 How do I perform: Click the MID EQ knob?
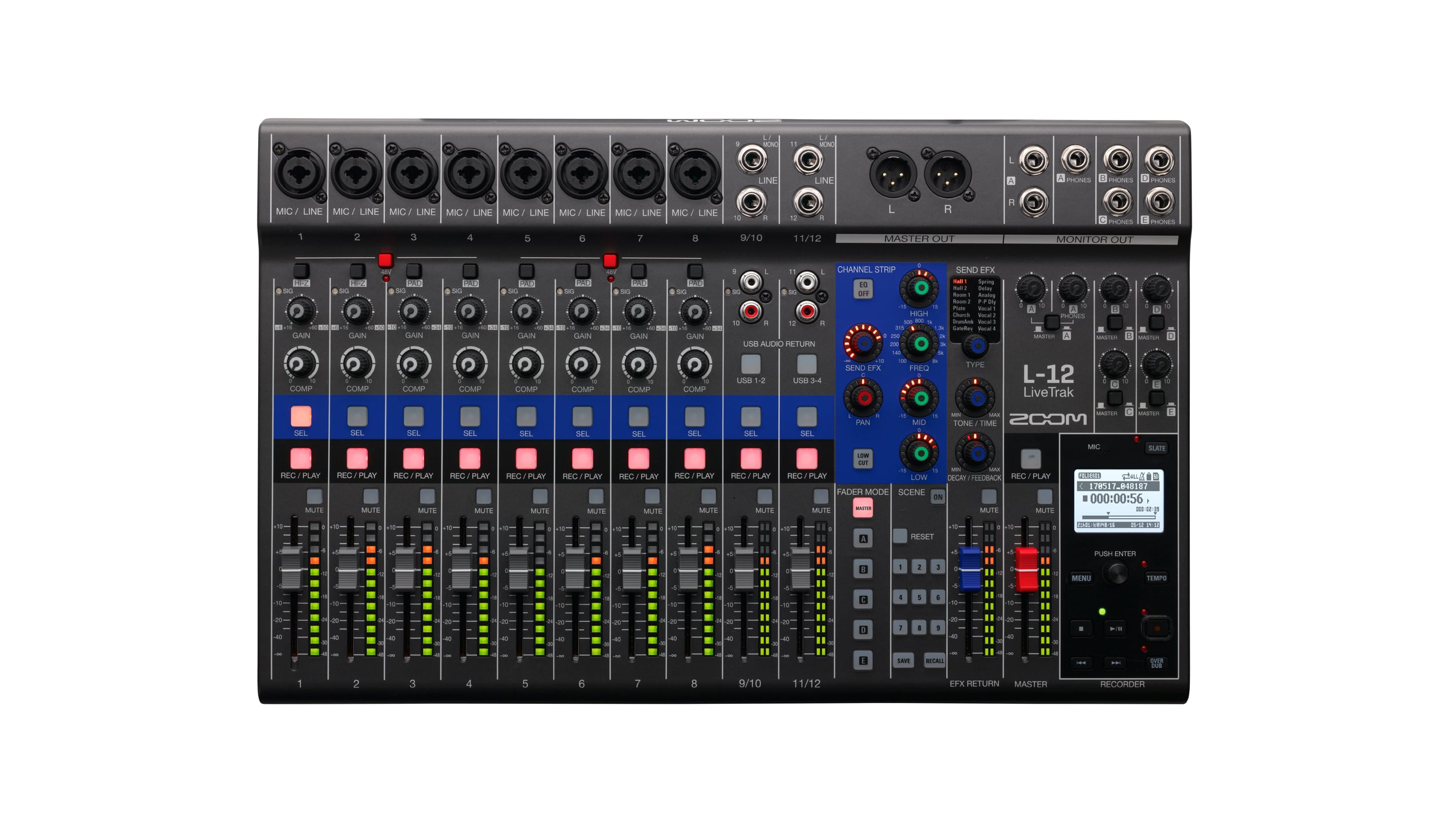919,398
